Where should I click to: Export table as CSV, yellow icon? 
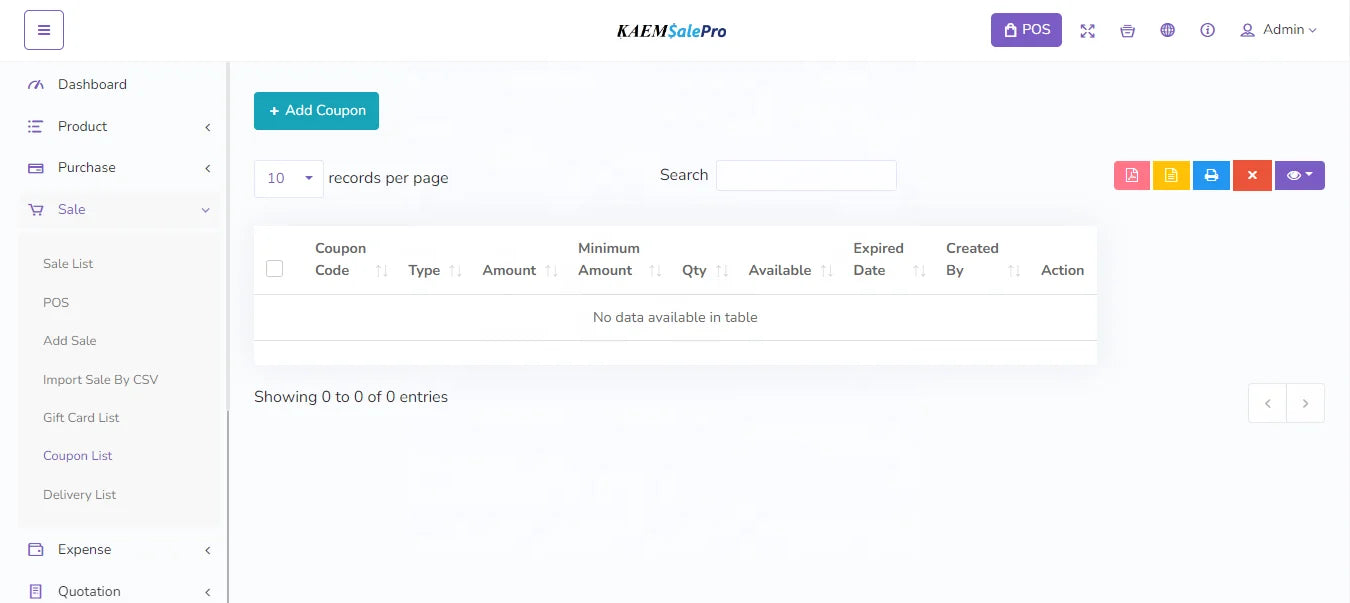point(1171,175)
